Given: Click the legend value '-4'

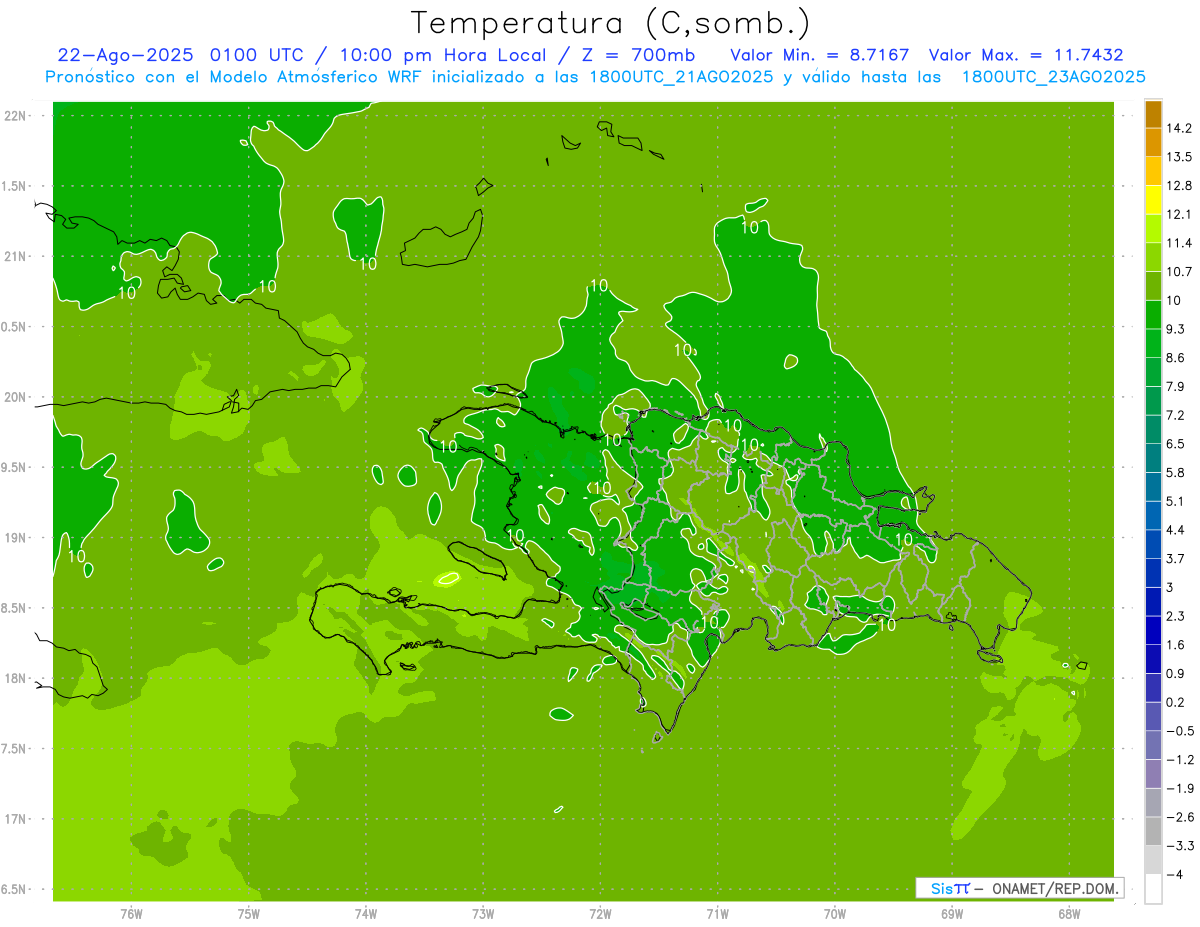Looking at the screenshot, I should 1175,874.
